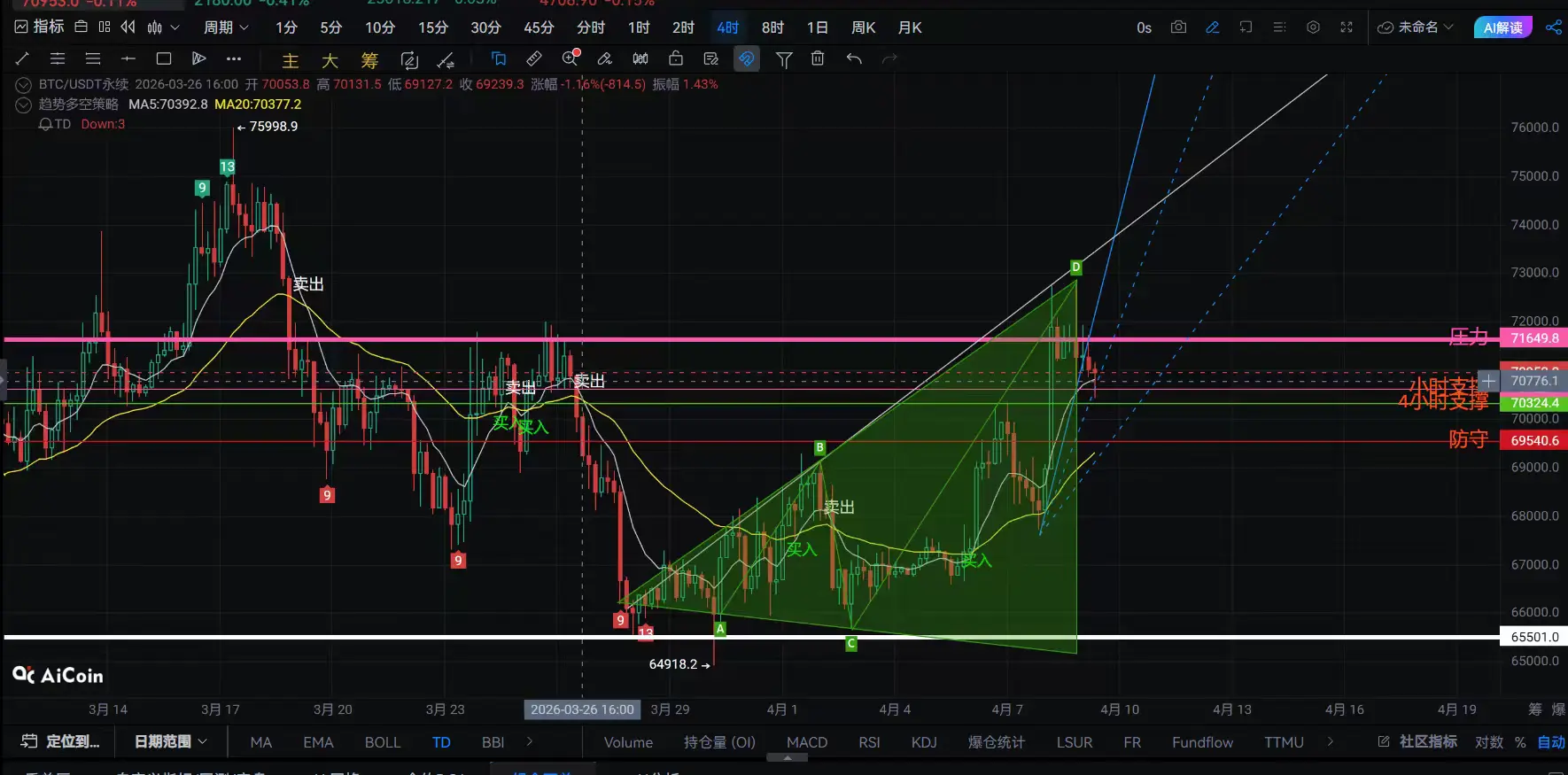The width and height of the screenshot is (1568, 775).
Task: Toggle the 趋势多空策略 indicator visibility
Action: pyautogui.click(x=24, y=105)
